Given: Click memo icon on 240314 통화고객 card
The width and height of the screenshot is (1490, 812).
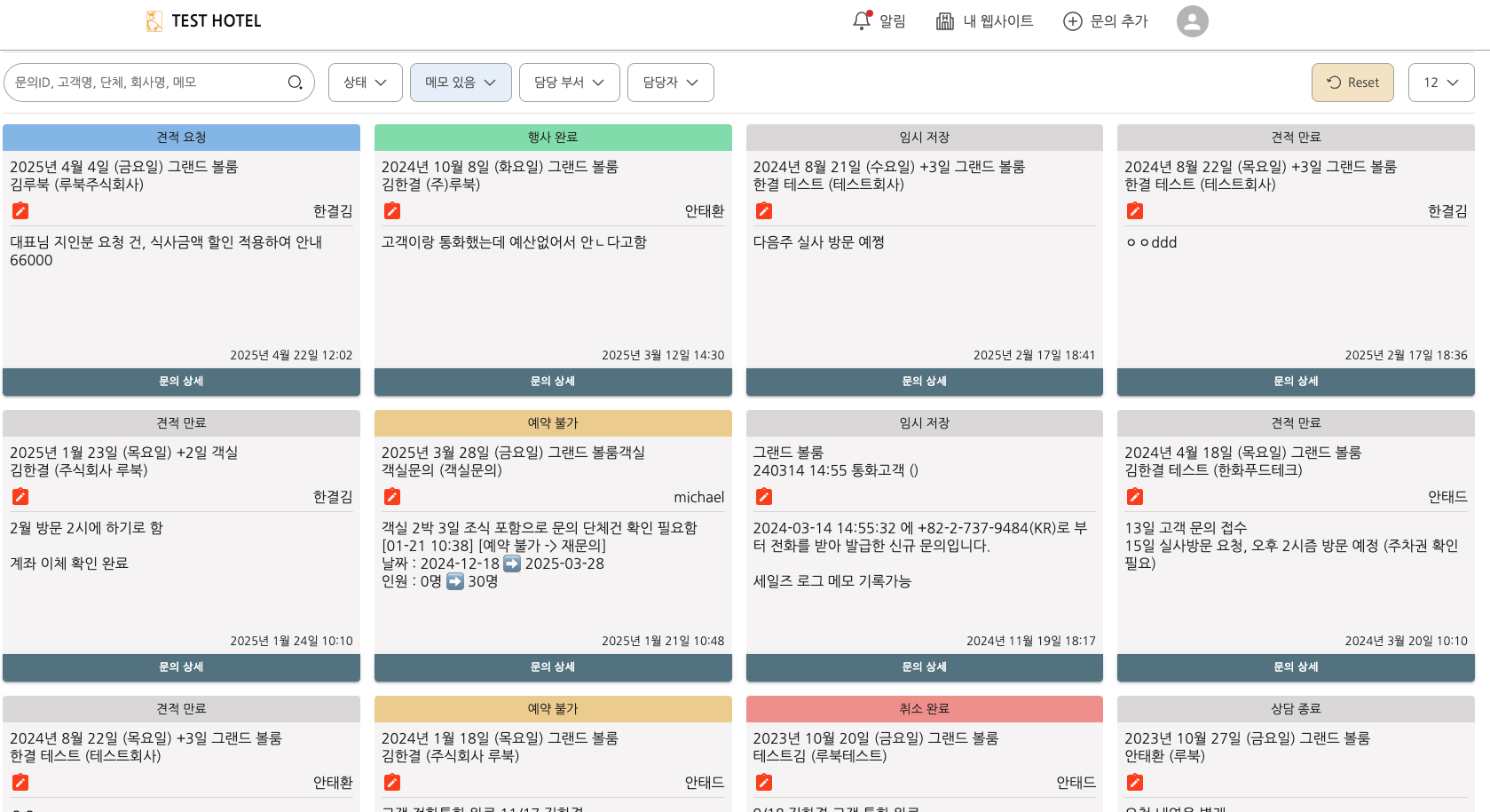Looking at the screenshot, I should [763, 497].
